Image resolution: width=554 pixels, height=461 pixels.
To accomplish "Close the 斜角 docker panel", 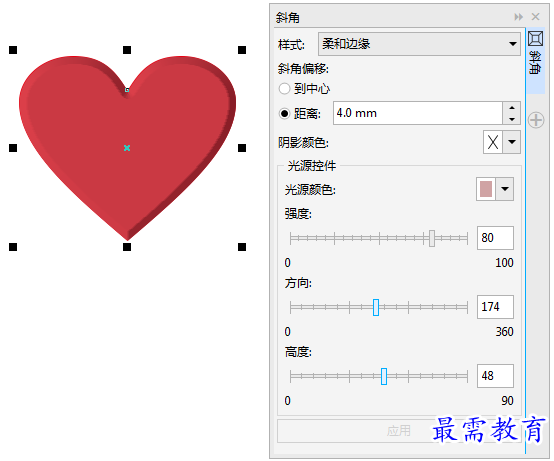I will pyautogui.click(x=536, y=17).
